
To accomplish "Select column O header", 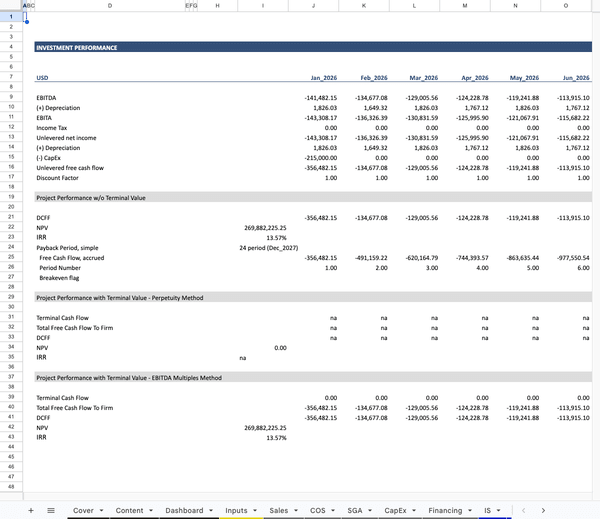I will click(x=566, y=6).
